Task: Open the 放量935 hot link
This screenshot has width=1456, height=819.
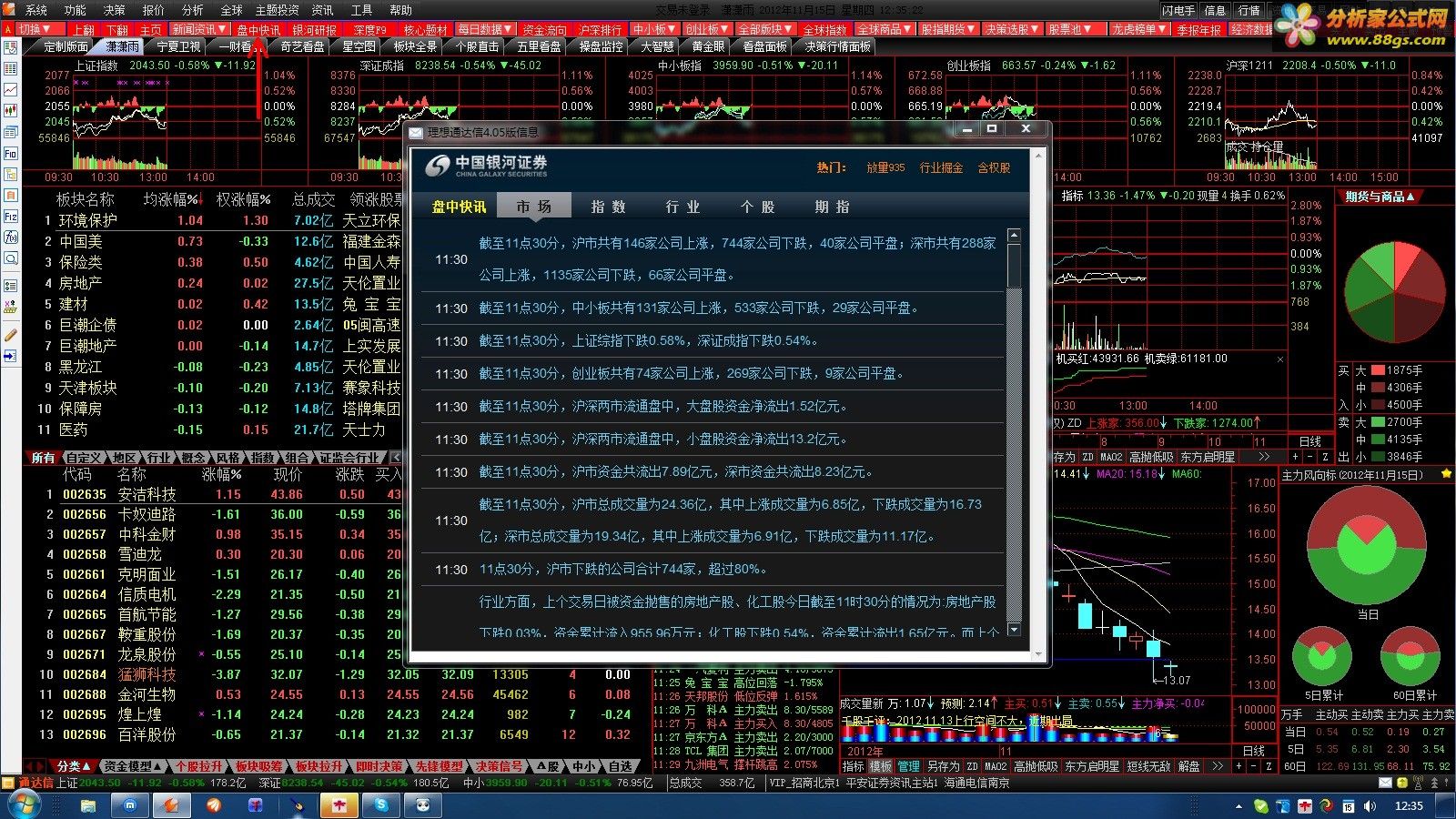Action: click(x=885, y=167)
